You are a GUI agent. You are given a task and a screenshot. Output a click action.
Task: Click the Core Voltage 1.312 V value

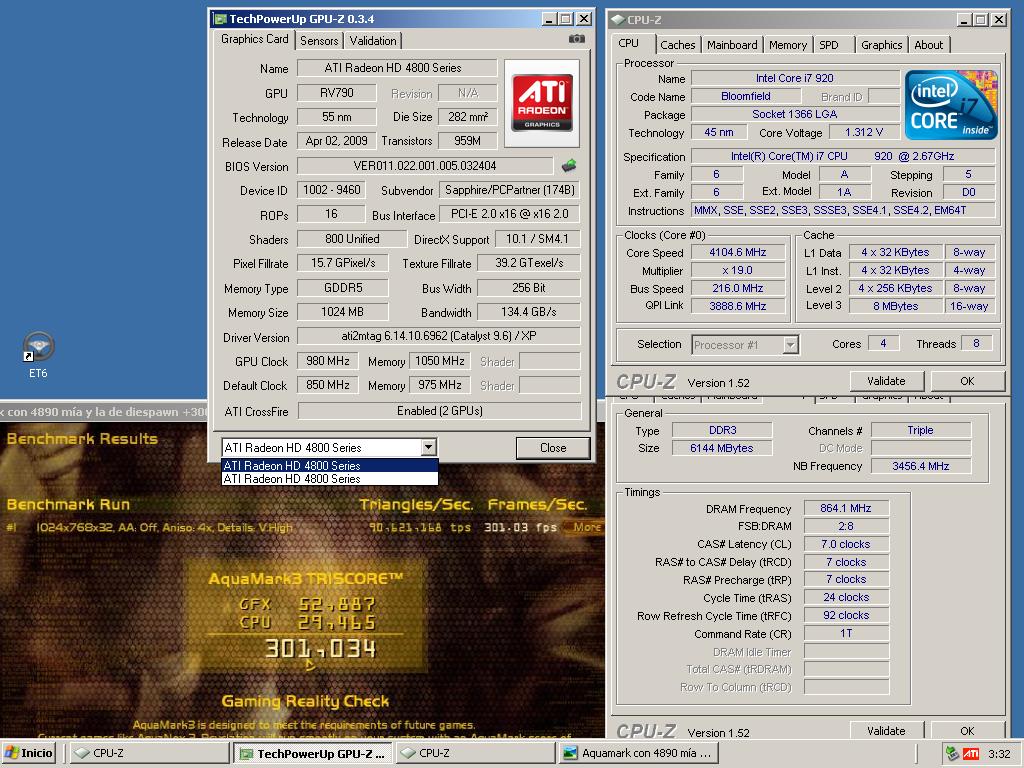point(863,133)
